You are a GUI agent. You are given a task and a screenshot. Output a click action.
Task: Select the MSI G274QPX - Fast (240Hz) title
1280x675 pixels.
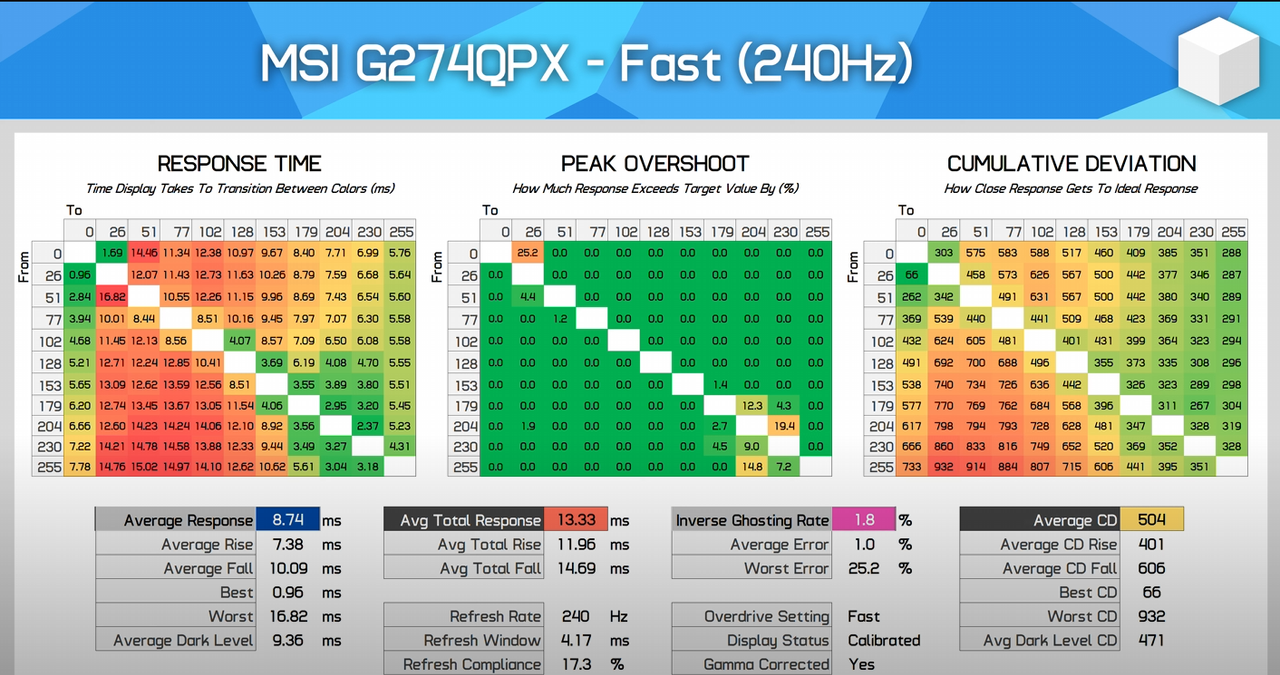click(x=586, y=65)
